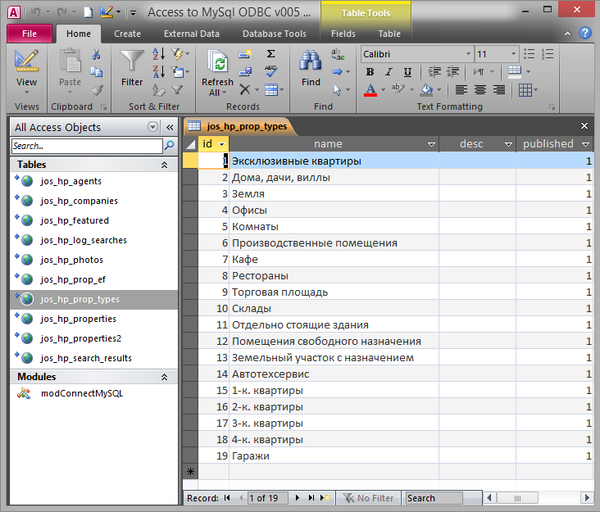Click the navigation pane Search box

(86, 146)
